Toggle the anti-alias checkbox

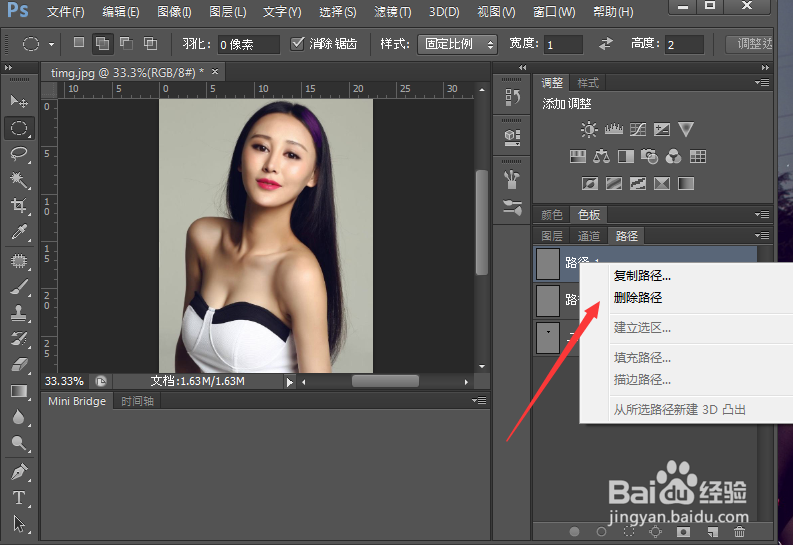point(297,43)
